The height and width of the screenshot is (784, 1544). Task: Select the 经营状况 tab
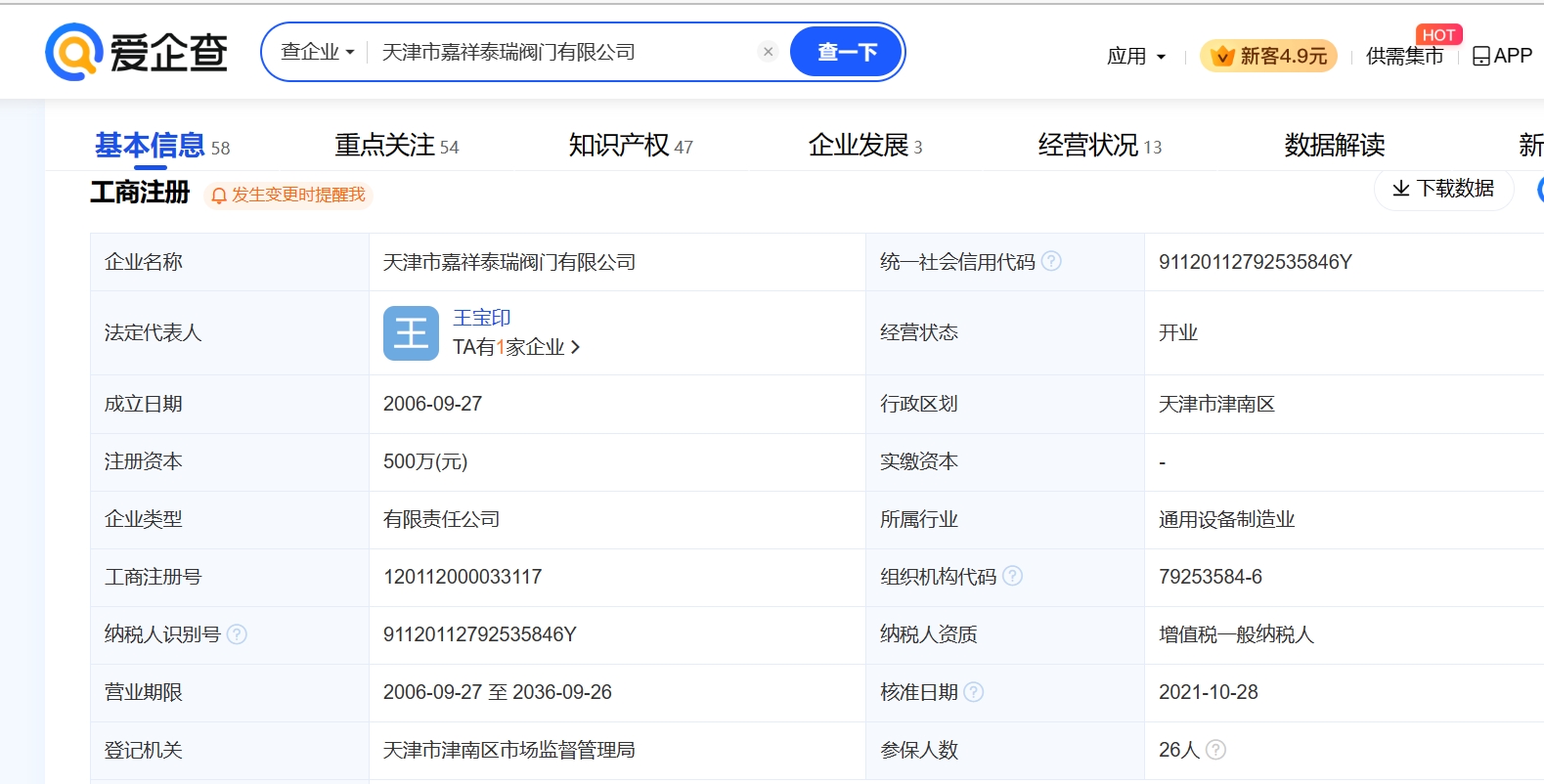coord(1100,146)
